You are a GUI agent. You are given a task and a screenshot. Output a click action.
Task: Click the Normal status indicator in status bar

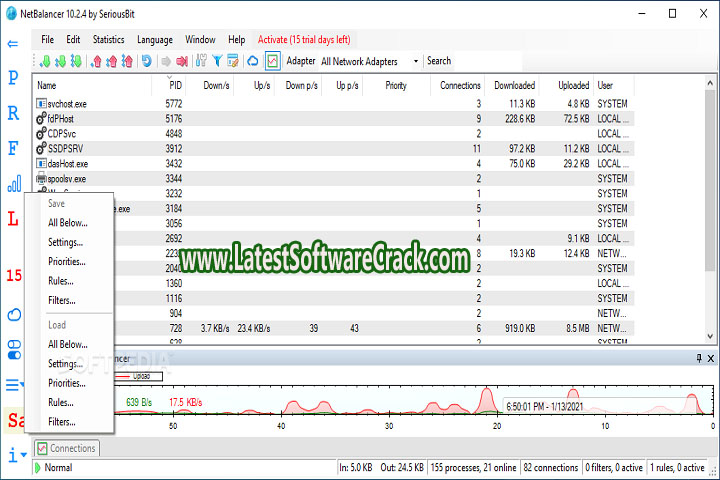pos(53,468)
